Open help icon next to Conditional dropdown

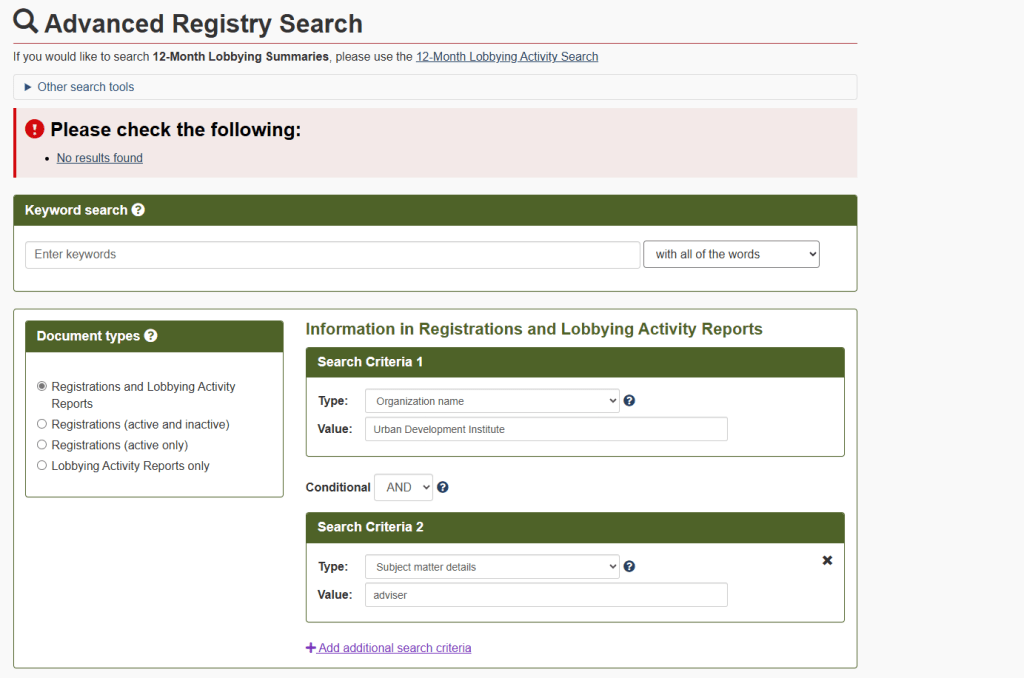(442, 487)
